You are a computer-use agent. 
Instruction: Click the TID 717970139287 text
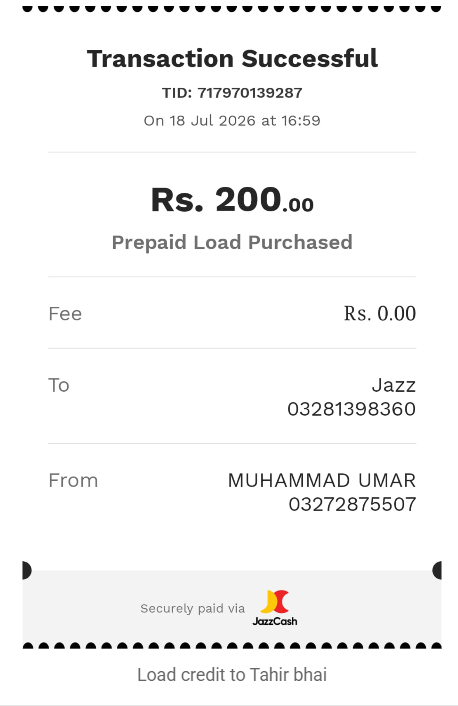(x=232, y=93)
